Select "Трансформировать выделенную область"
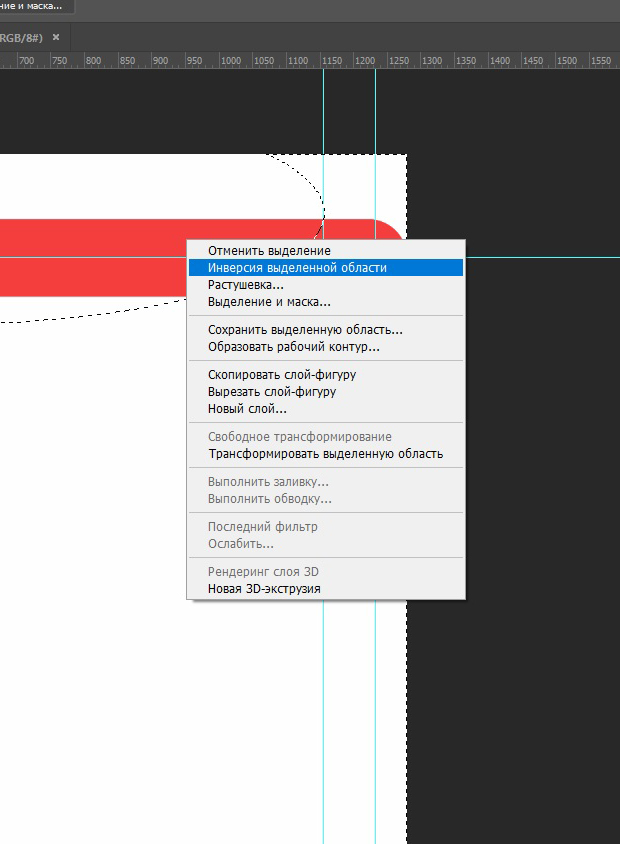The image size is (620, 844). pyautogui.click(x=325, y=454)
